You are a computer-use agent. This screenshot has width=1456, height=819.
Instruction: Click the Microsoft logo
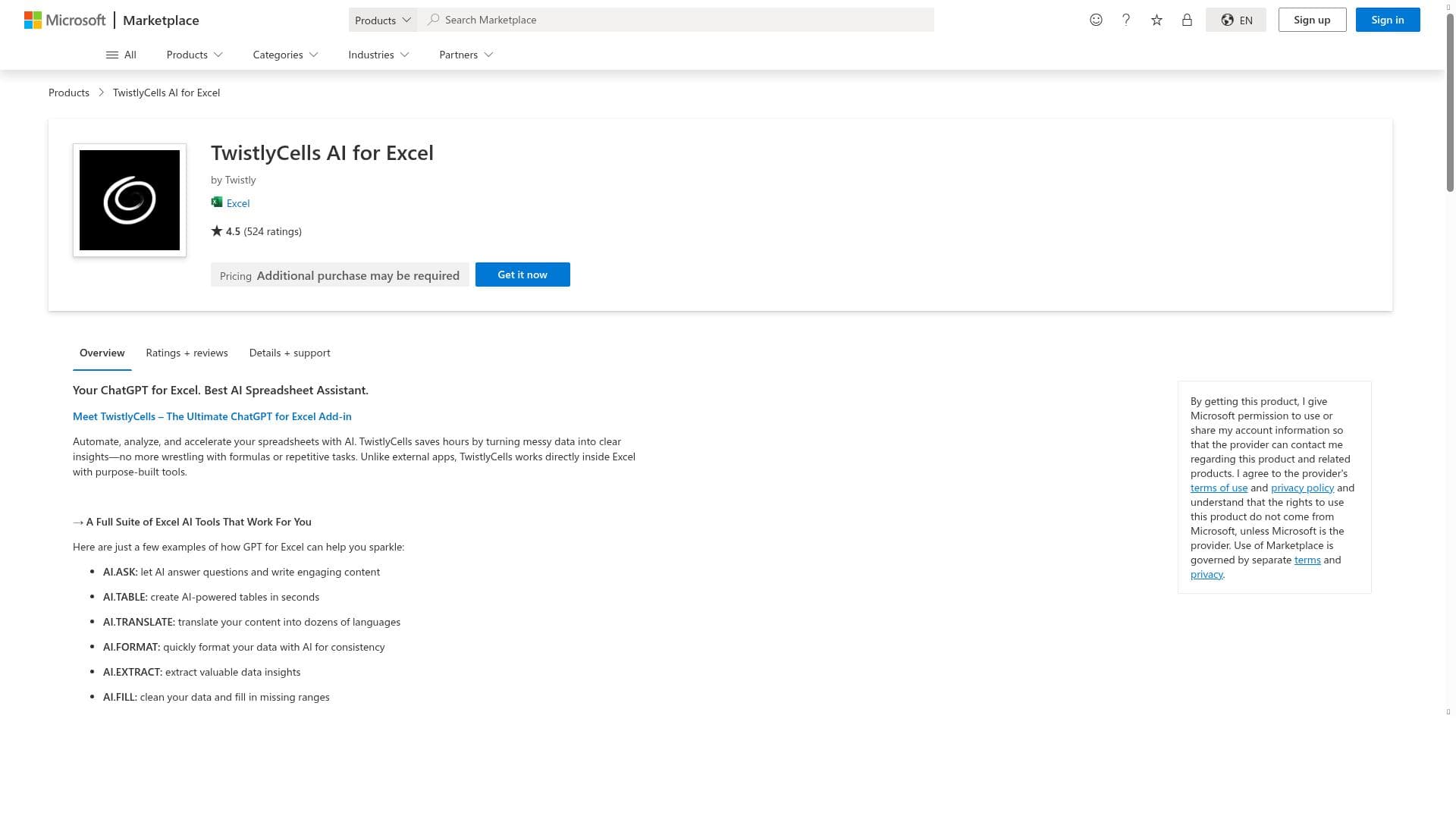(x=65, y=20)
